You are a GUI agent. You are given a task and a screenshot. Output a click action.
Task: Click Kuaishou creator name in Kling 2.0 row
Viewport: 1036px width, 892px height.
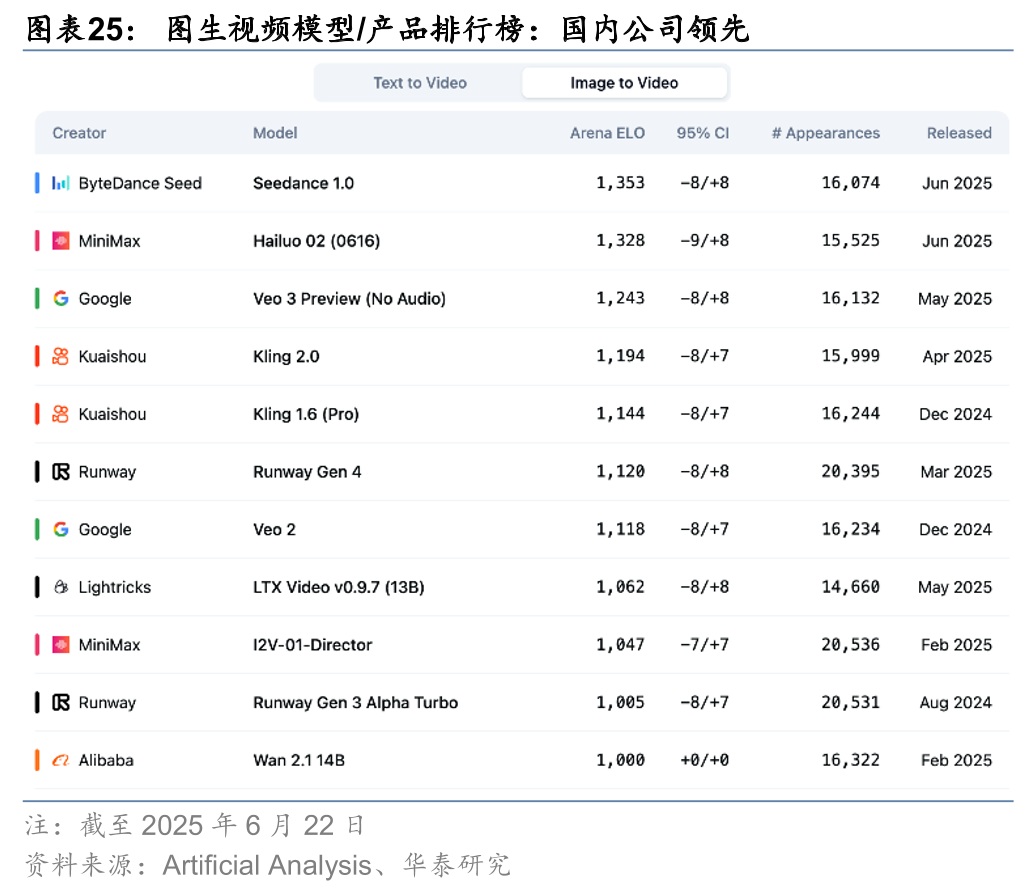(x=112, y=356)
